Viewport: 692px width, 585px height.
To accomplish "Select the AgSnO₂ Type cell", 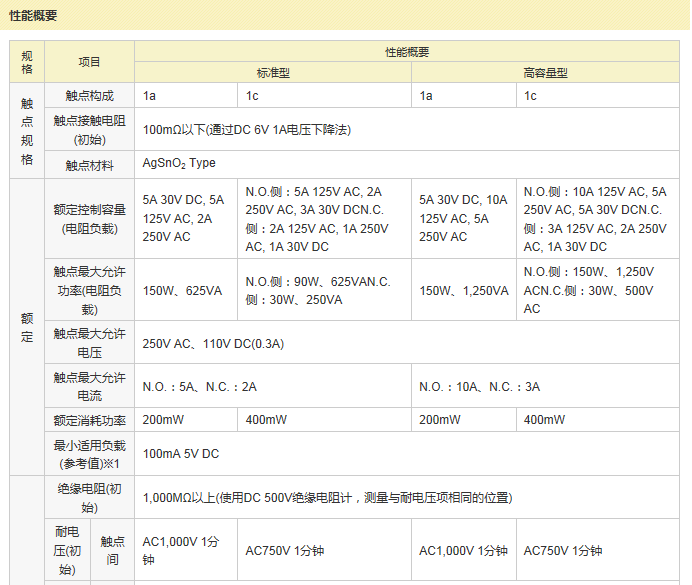I will pos(179,163).
